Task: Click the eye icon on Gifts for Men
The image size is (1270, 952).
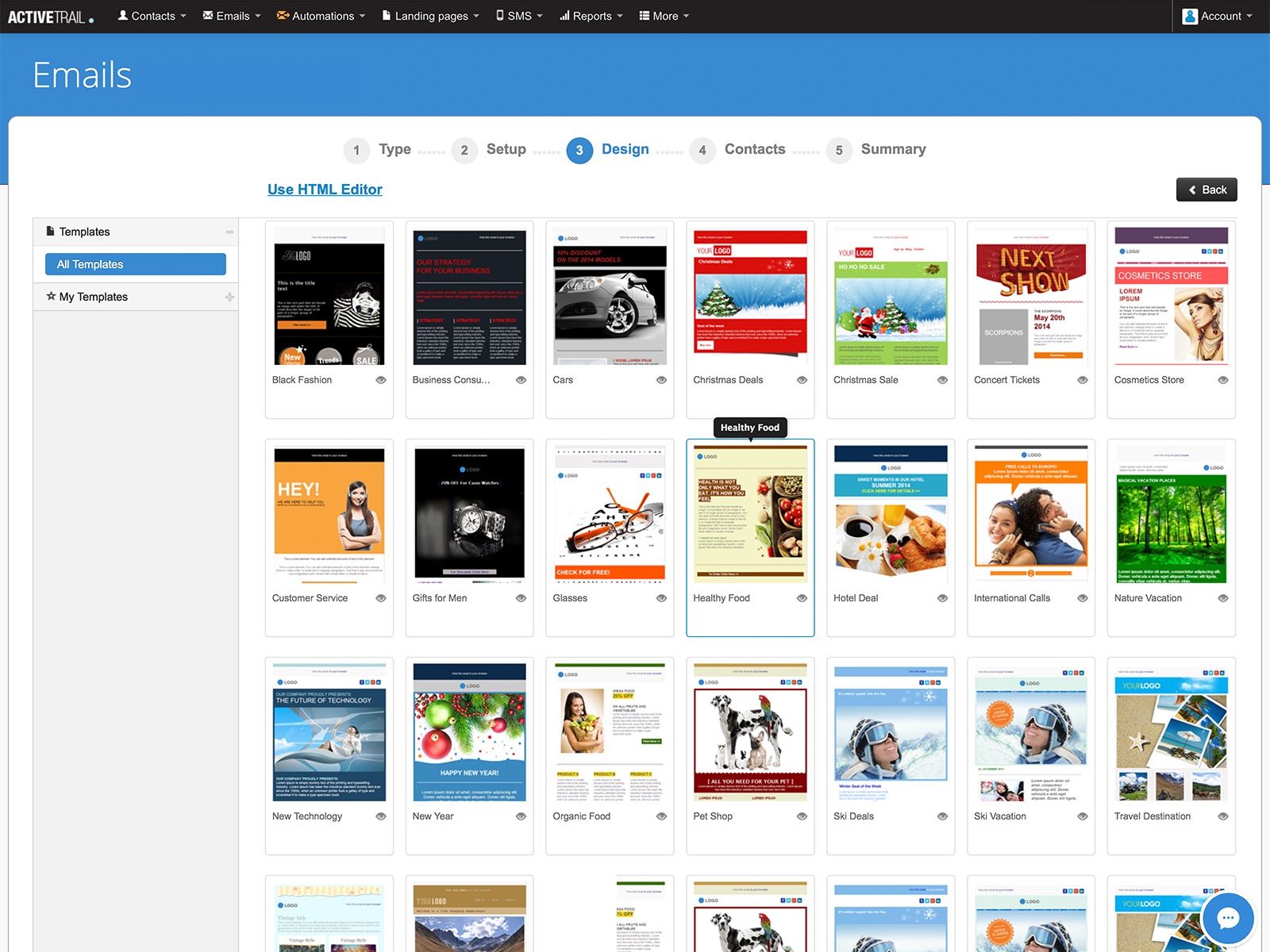Action: tap(521, 598)
